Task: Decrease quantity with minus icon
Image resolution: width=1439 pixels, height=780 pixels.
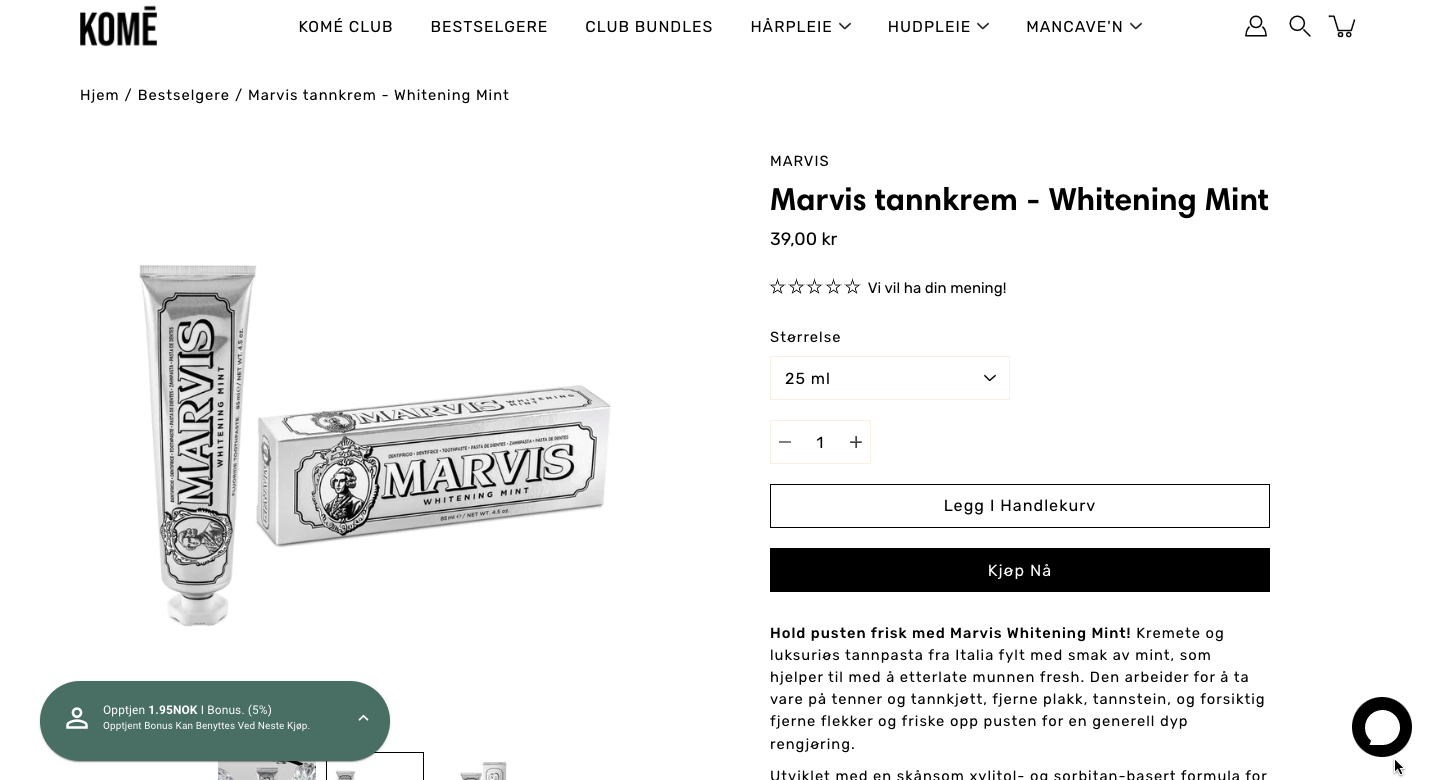Action: (x=785, y=442)
